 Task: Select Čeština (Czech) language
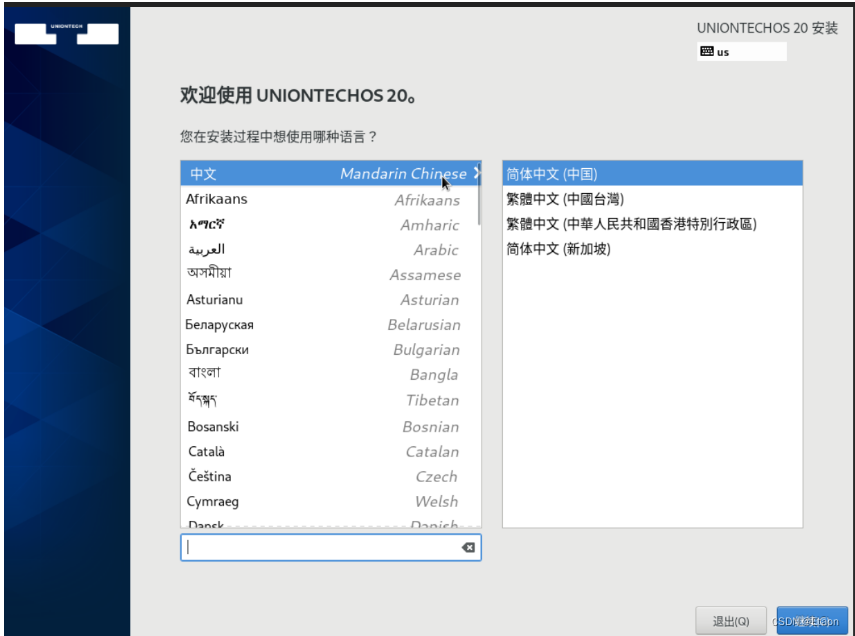tap(330, 476)
